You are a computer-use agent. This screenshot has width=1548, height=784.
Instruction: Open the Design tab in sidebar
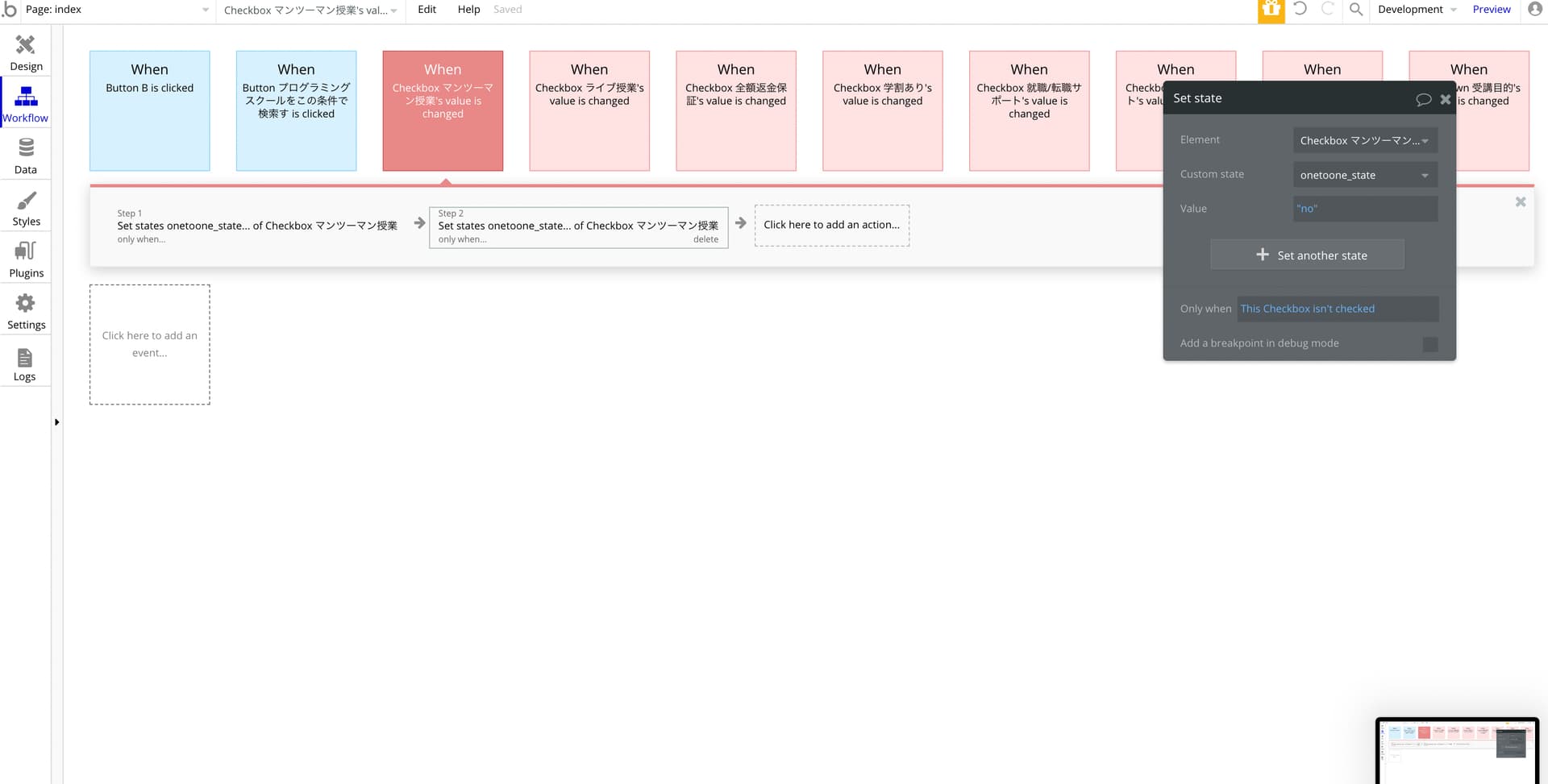[x=26, y=53]
